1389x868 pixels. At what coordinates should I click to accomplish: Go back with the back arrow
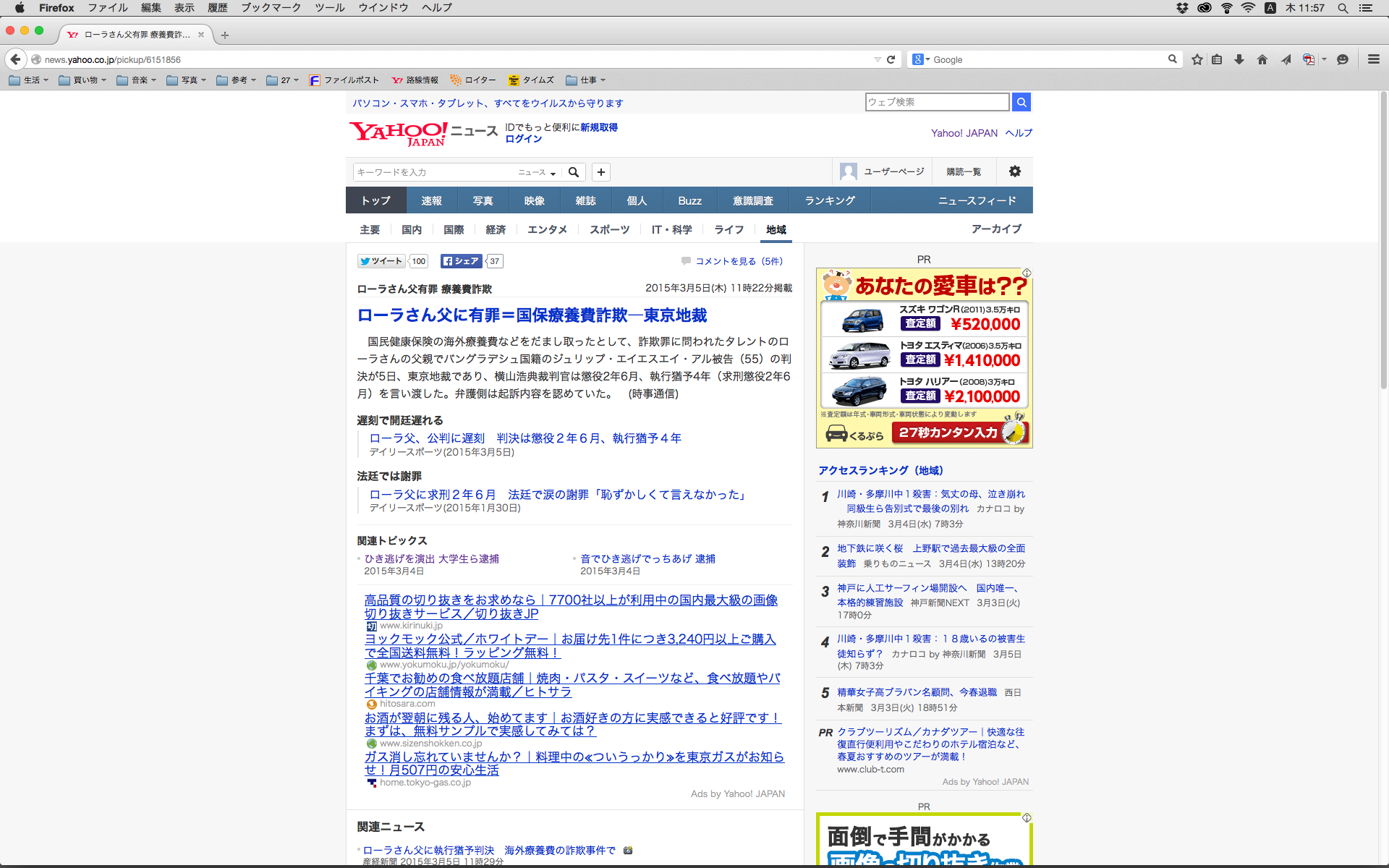(x=16, y=59)
